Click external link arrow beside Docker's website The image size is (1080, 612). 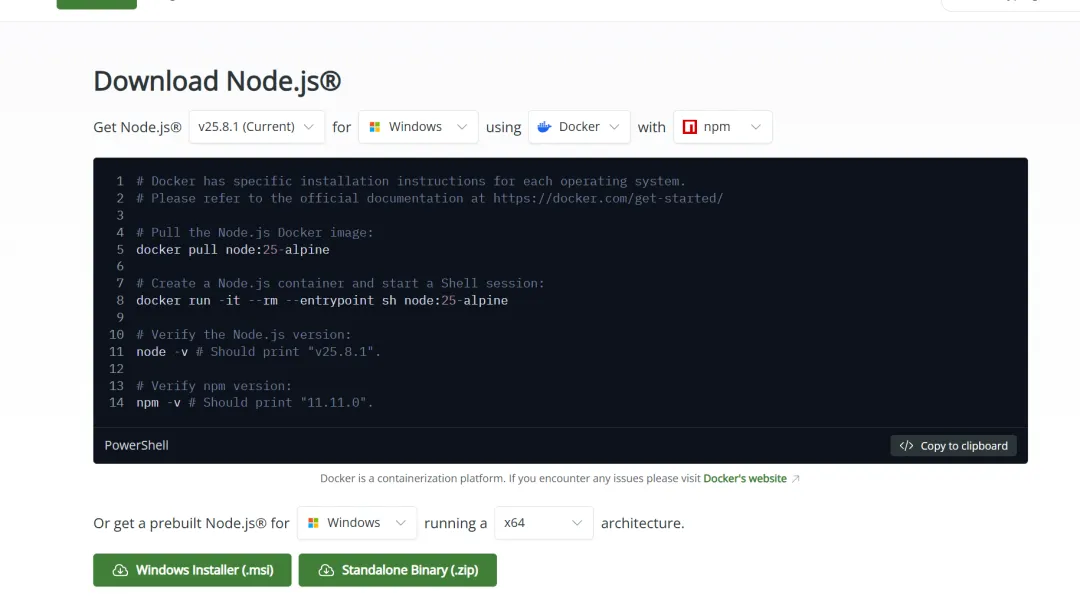click(x=796, y=478)
